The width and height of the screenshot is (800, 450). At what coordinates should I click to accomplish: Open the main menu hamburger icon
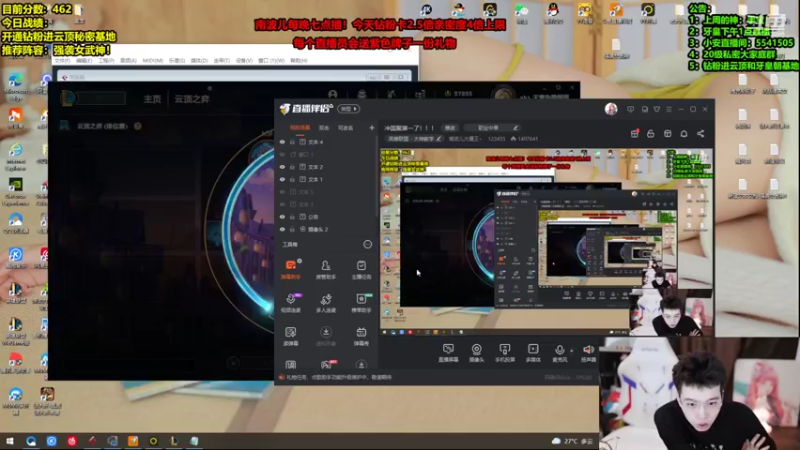tap(669, 109)
